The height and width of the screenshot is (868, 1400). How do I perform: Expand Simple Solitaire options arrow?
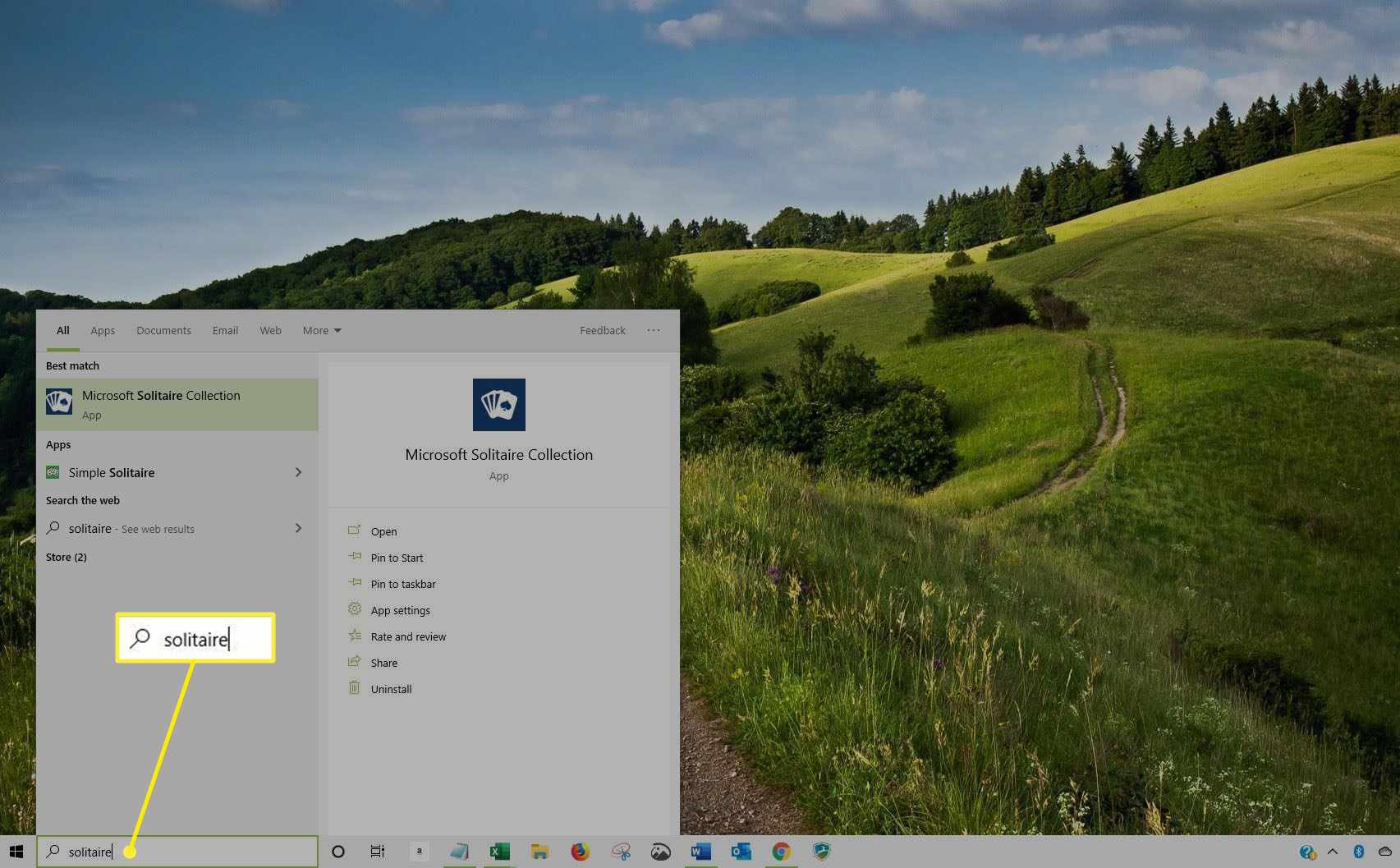298,472
